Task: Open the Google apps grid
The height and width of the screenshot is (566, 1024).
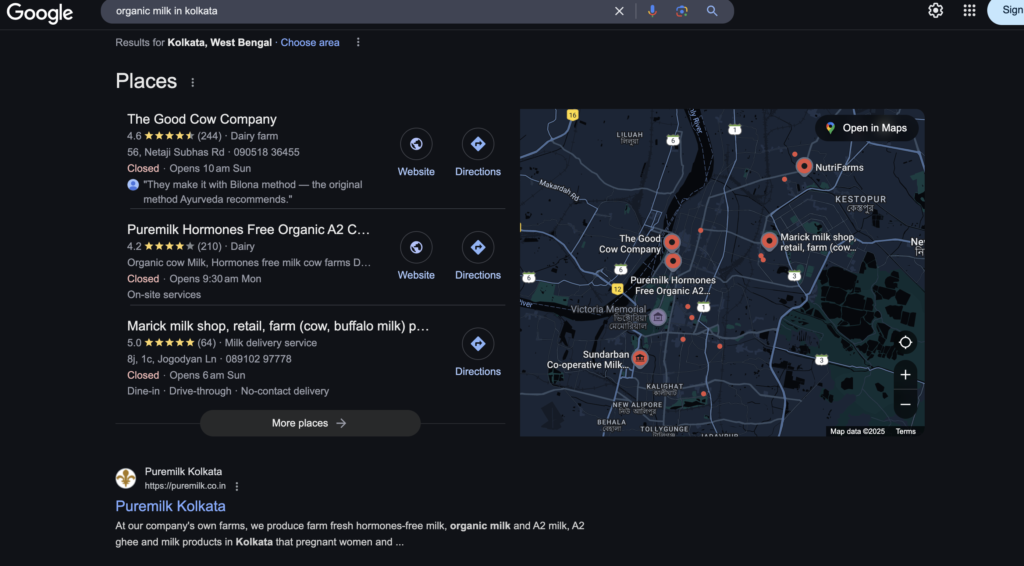Action: click(x=969, y=10)
